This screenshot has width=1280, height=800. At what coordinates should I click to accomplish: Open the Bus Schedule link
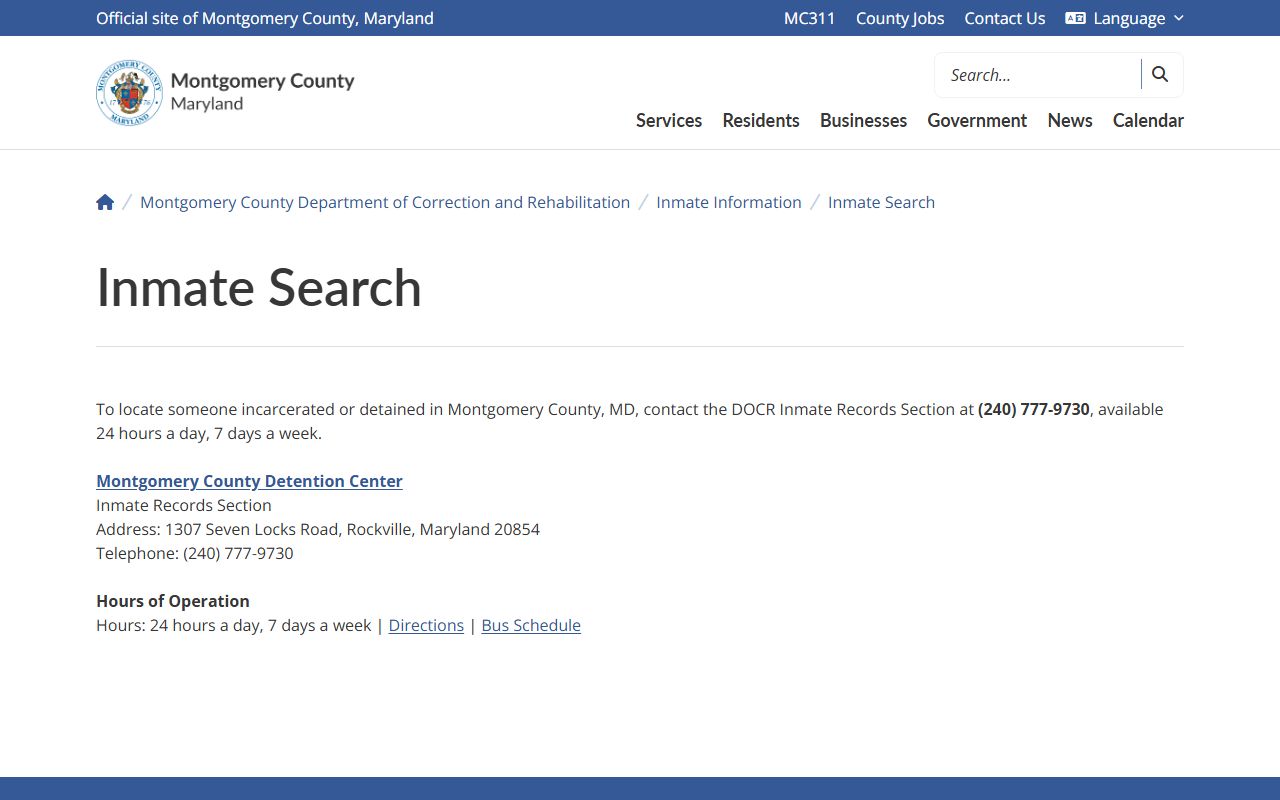(531, 625)
